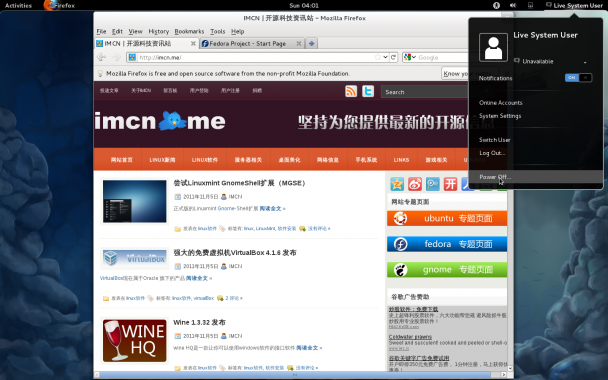Viewport: 608px width, 380px height.
Task: Click the lightbulb info bar icon
Action: 100,73
